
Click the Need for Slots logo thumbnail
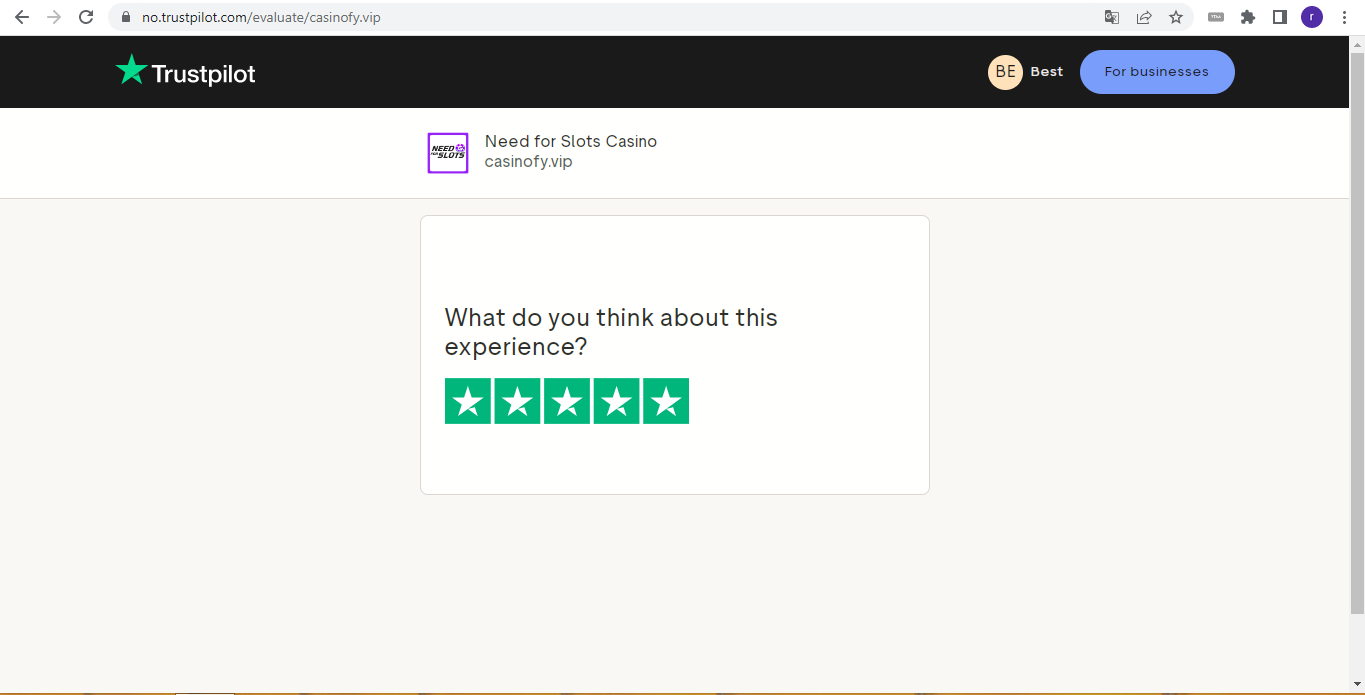pos(448,153)
